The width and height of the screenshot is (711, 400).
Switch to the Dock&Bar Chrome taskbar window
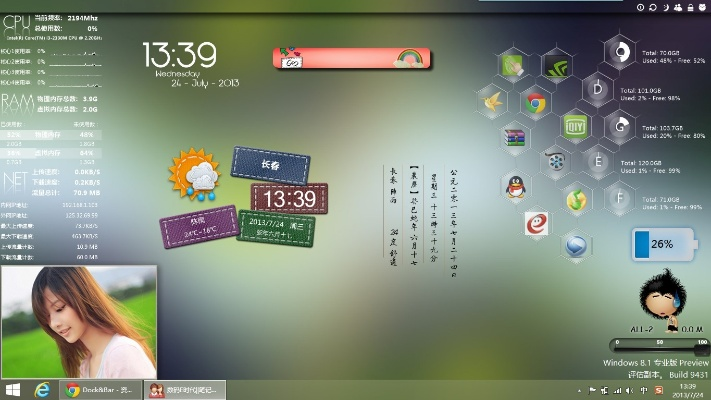tap(102, 389)
